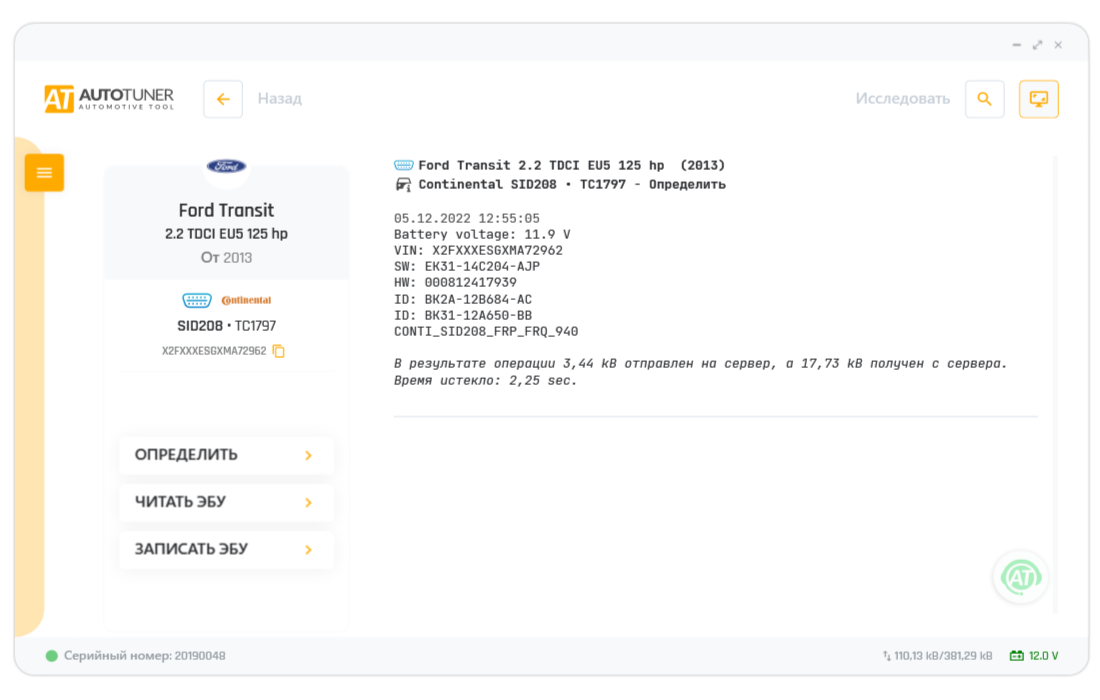Click the OBD connector icon in log header
The height and width of the screenshot is (700, 1100).
(x=404, y=165)
